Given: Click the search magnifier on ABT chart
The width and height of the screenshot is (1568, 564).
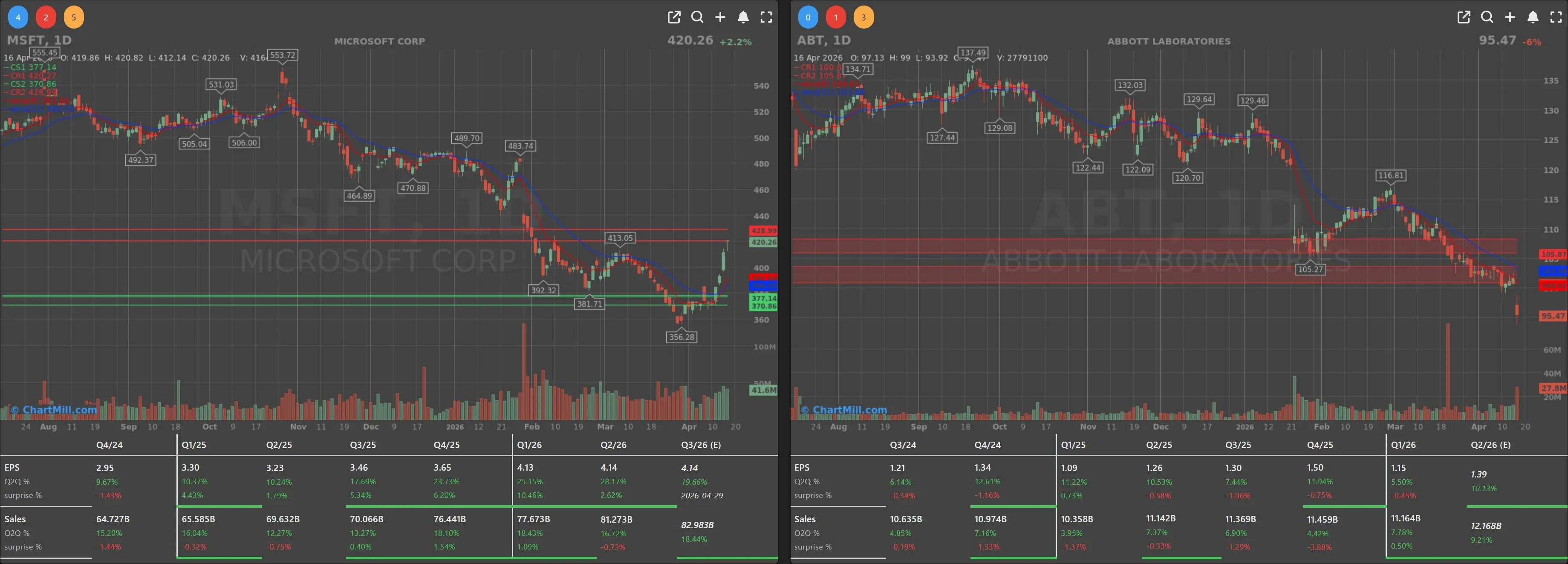Looking at the screenshot, I should tap(1487, 17).
